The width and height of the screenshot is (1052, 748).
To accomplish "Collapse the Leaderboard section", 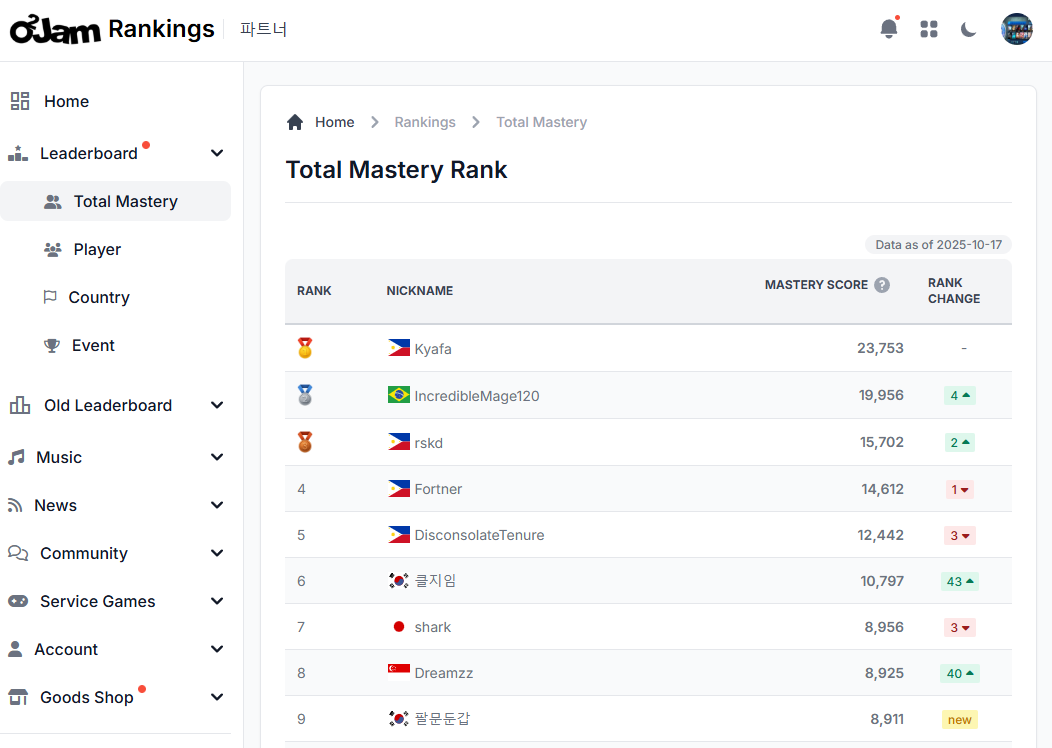I will click(217, 153).
